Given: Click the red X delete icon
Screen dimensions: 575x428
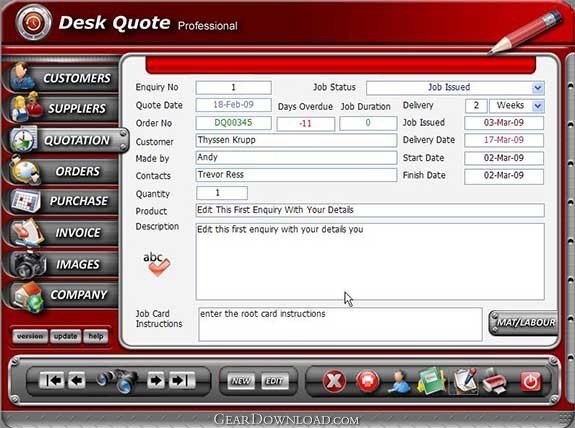Looking at the screenshot, I should [334, 381].
